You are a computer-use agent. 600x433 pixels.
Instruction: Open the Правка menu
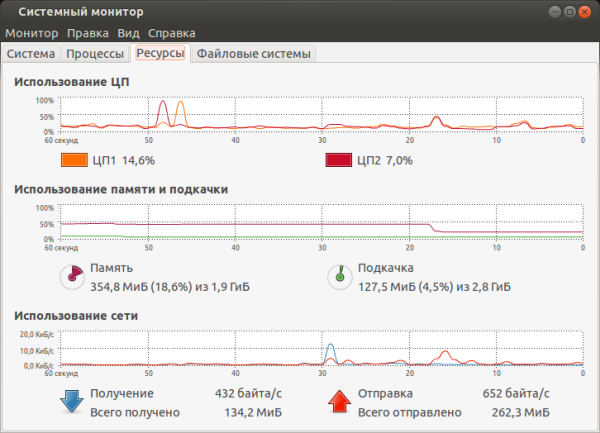point(88,33)
